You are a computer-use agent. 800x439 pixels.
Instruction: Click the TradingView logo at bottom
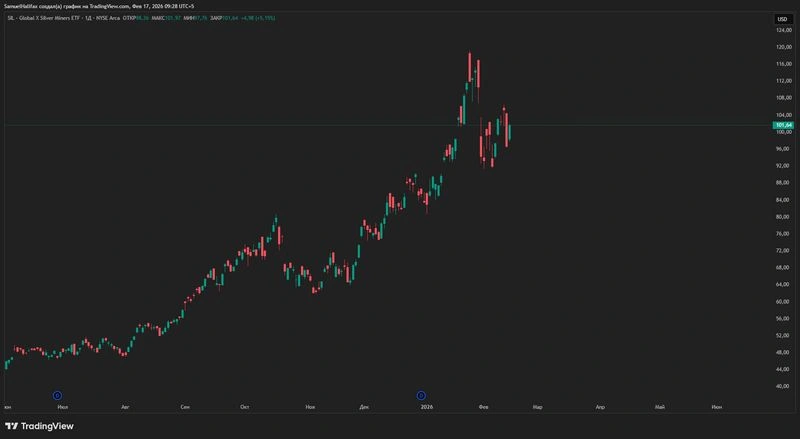pyautogui.click(x=39, y=426)
